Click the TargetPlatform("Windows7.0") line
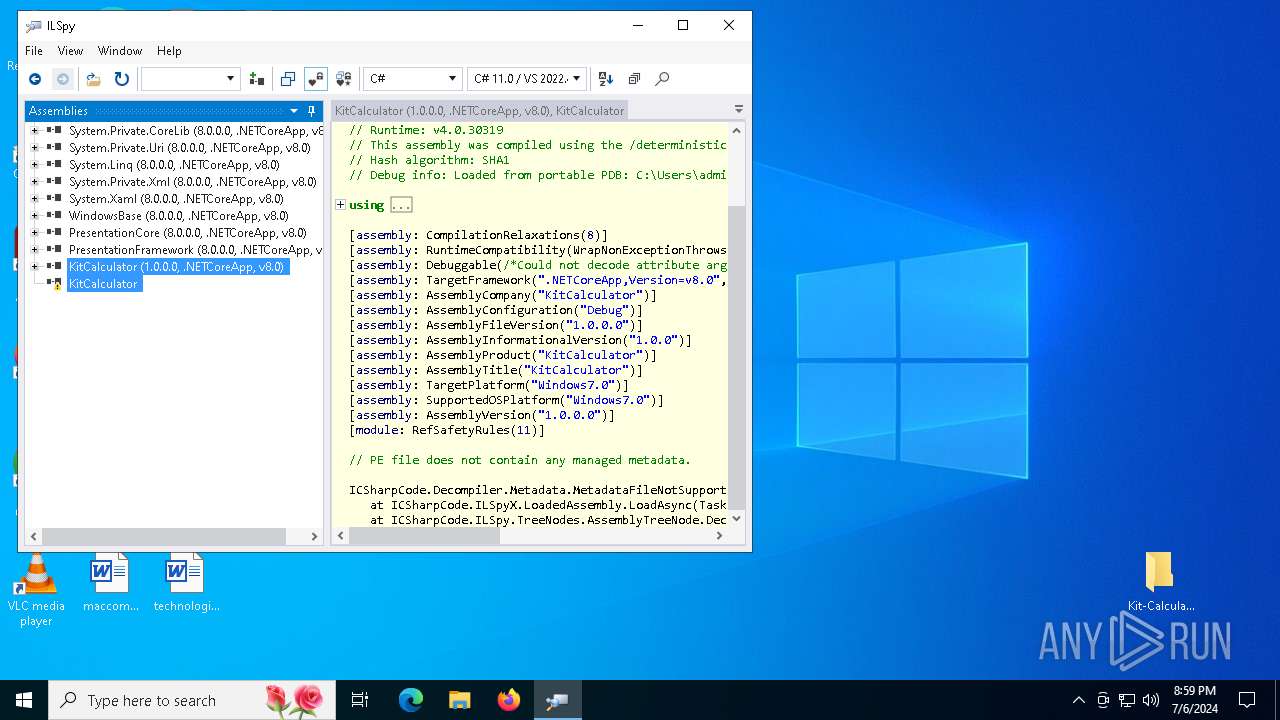Viewport: 1280px width, 720px height. (489, 385)
